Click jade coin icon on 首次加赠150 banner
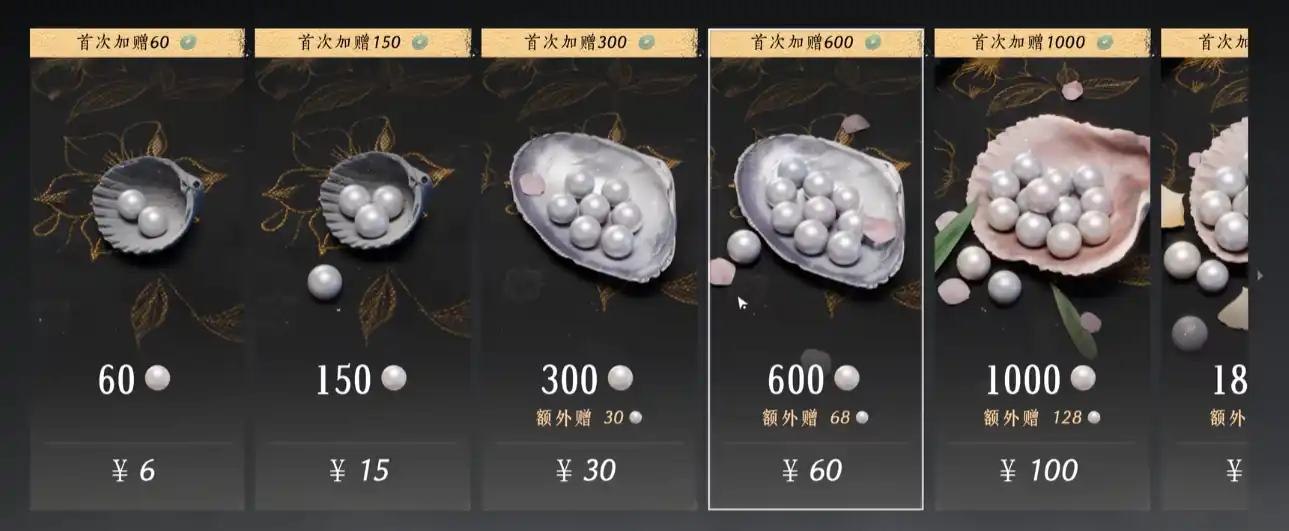This screenshot has height=531, width=1289. coord(420,42)
